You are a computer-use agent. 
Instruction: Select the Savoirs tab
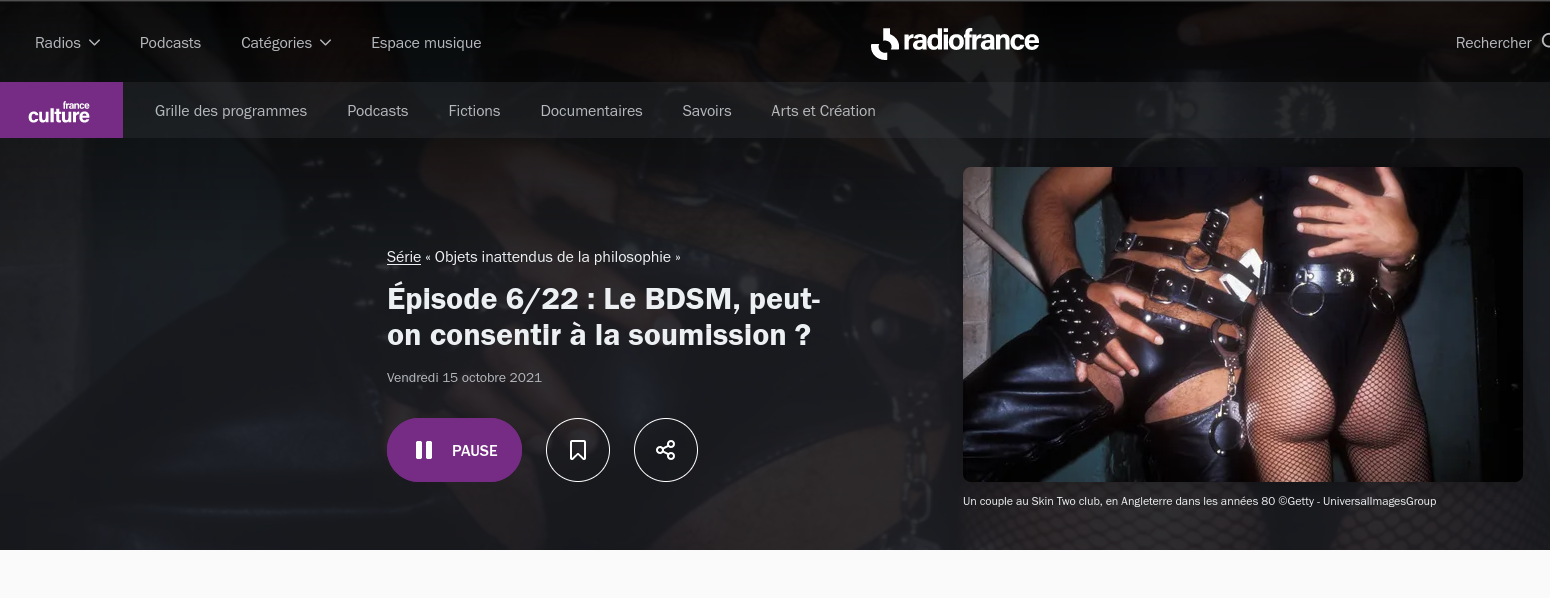pos(707,111)
